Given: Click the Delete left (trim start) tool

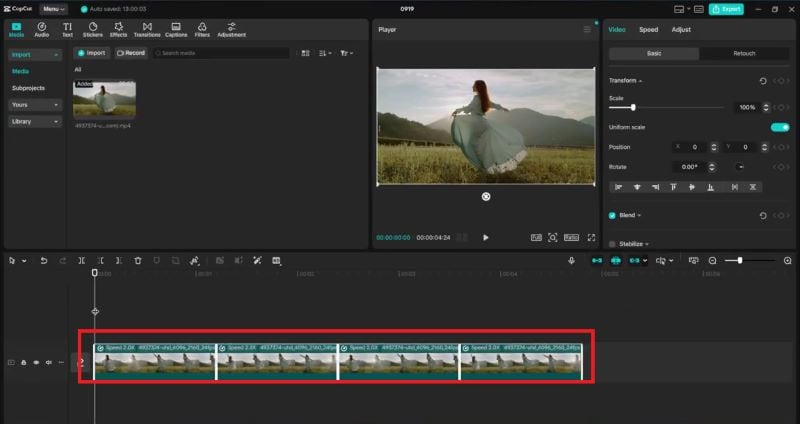Looking at the screenshot, I should click(x=101, y=261).
